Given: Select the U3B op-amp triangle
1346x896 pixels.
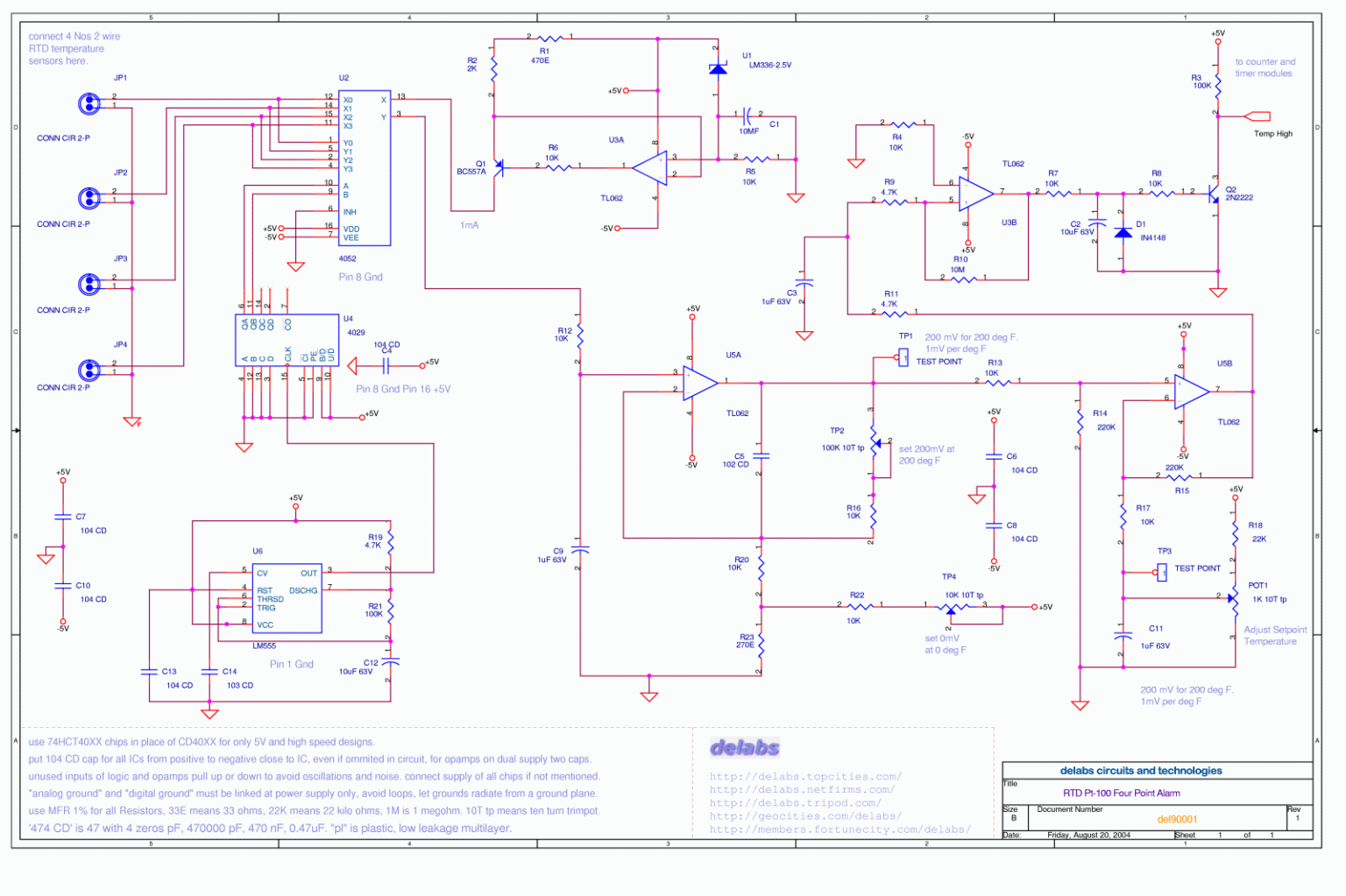Looking at the screenshot, I should point(976,194).
